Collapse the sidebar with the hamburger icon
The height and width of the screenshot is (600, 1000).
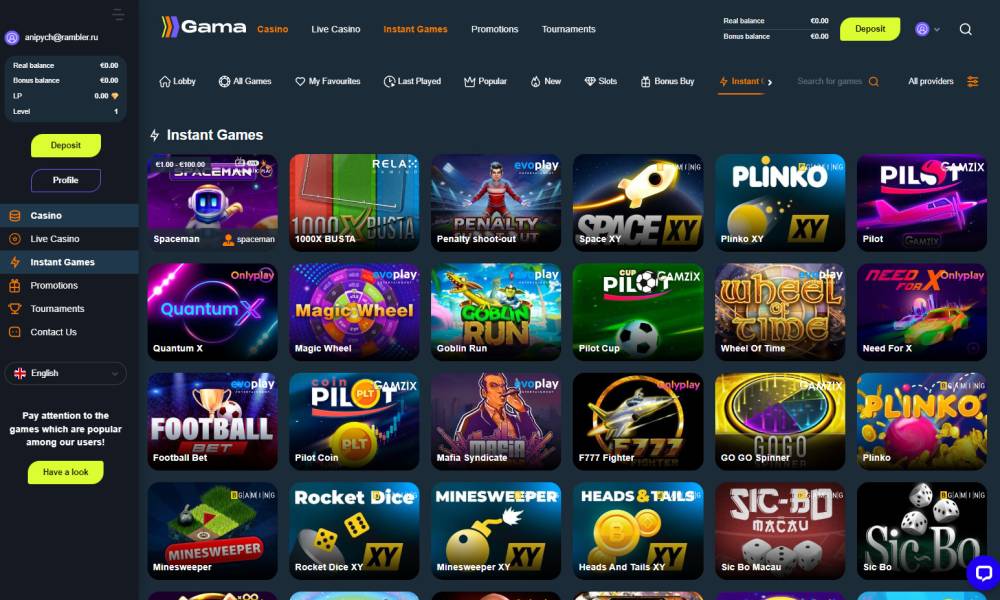tap(118, 14)
